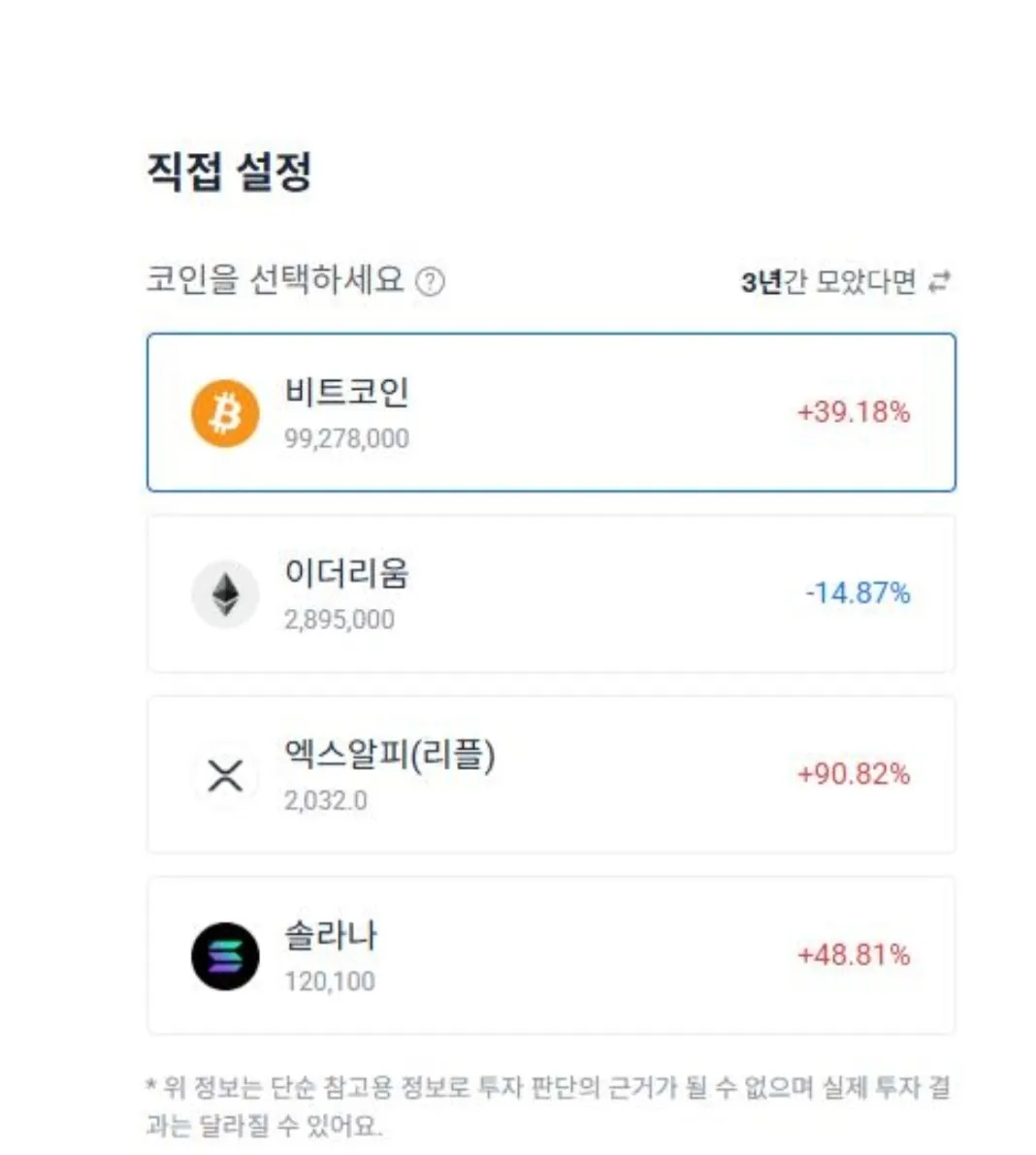
Task: Click the XRP price 2,032.0
Action: pyautogui.click(x=325, y=801)
